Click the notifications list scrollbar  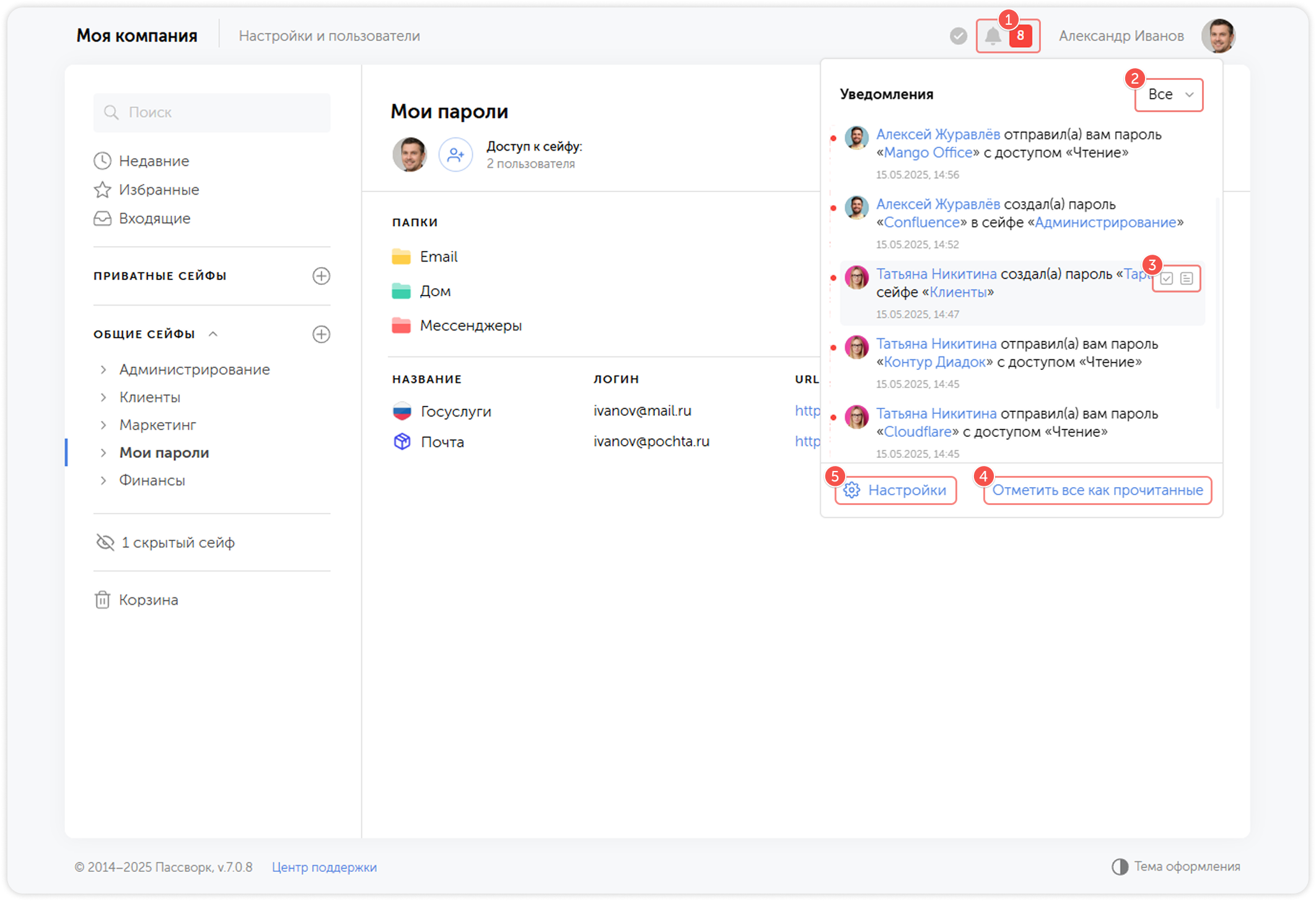(x=1217, y=304)
